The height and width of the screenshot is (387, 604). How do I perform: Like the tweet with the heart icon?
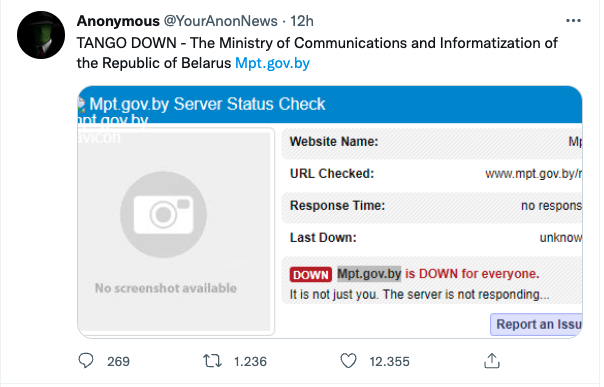tap(349, 361)
